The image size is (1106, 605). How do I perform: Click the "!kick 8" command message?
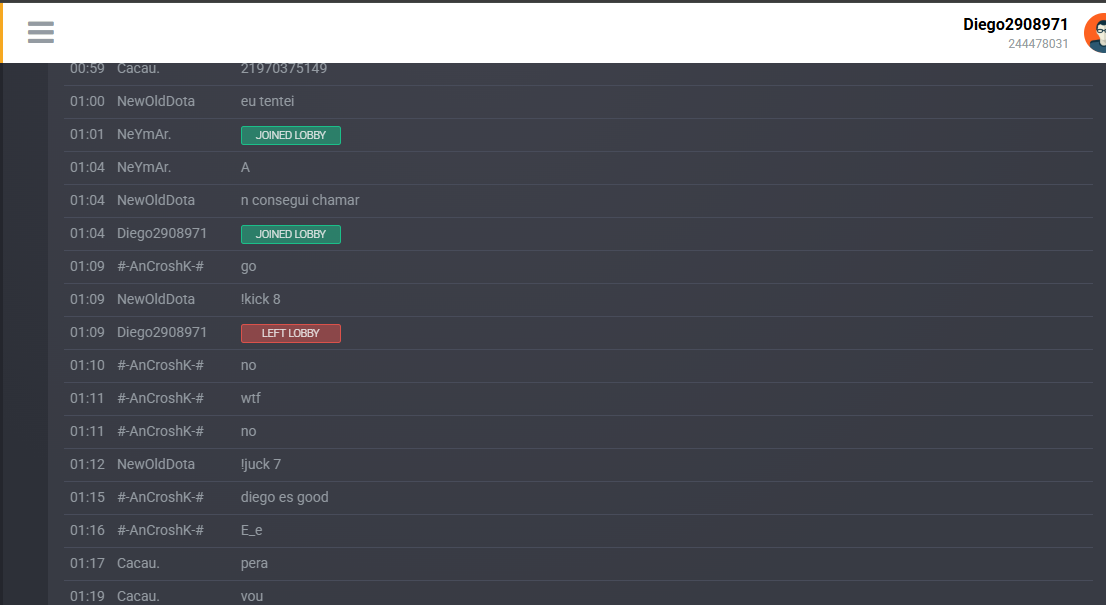click(260, 299)
